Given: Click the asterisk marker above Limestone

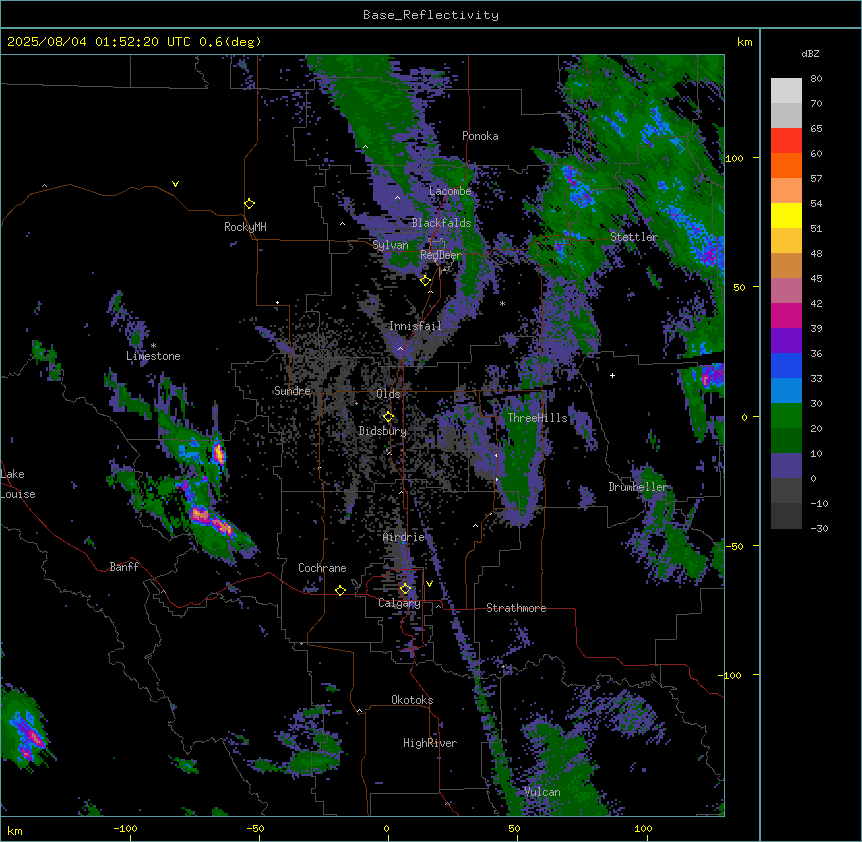Looking at the screenshot, I should click(x=154, y=346).
